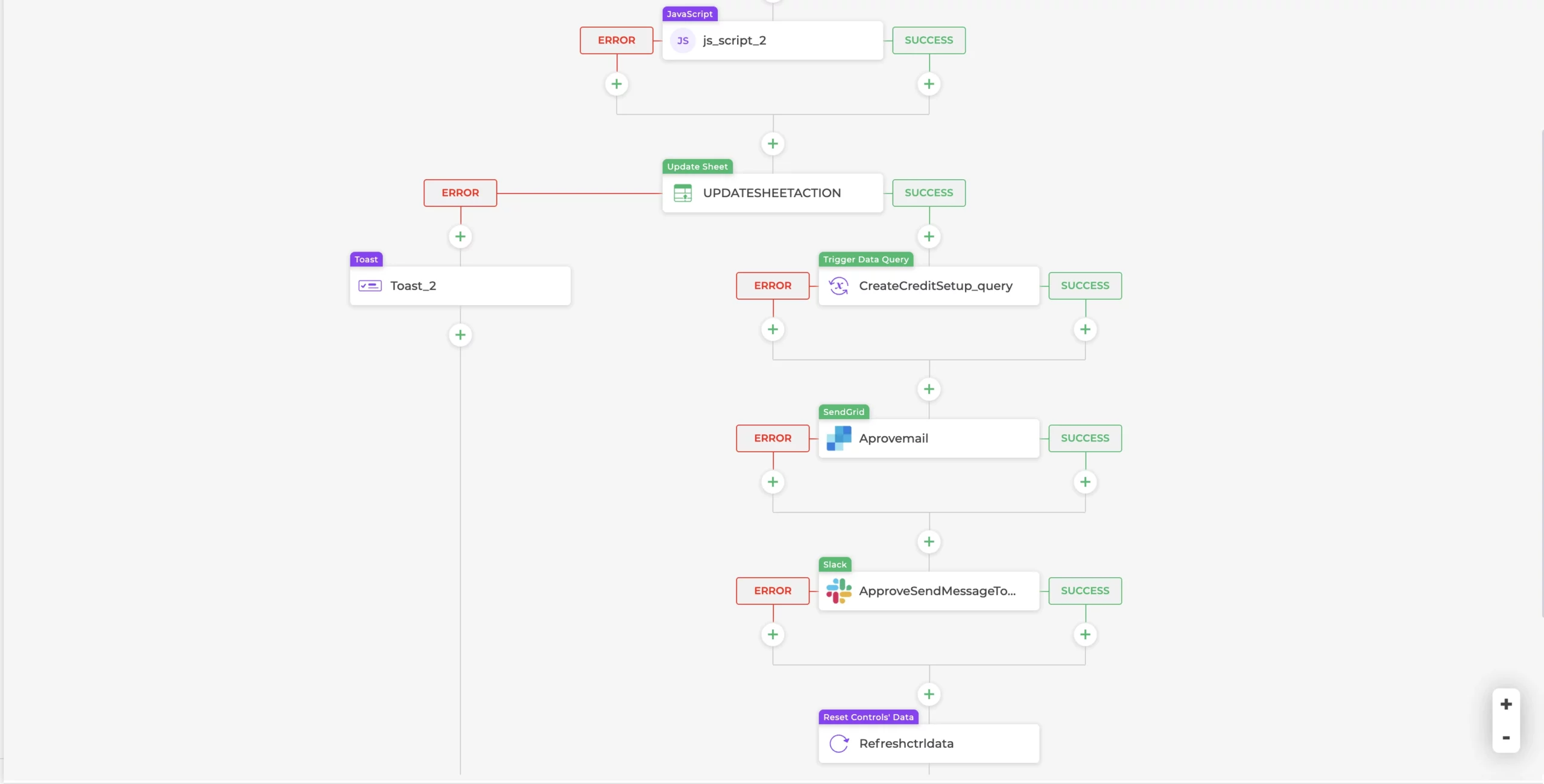Add step below Toast_2 node
1544x784 pixels.
pos(460,335)
